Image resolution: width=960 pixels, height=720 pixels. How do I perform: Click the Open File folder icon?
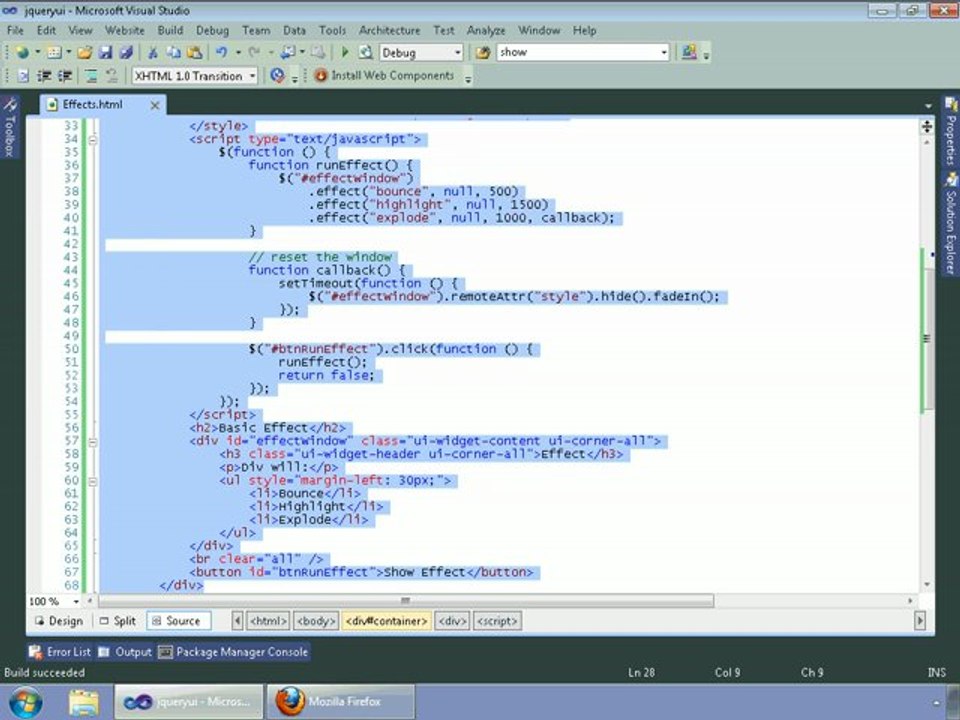coord(84,53)
